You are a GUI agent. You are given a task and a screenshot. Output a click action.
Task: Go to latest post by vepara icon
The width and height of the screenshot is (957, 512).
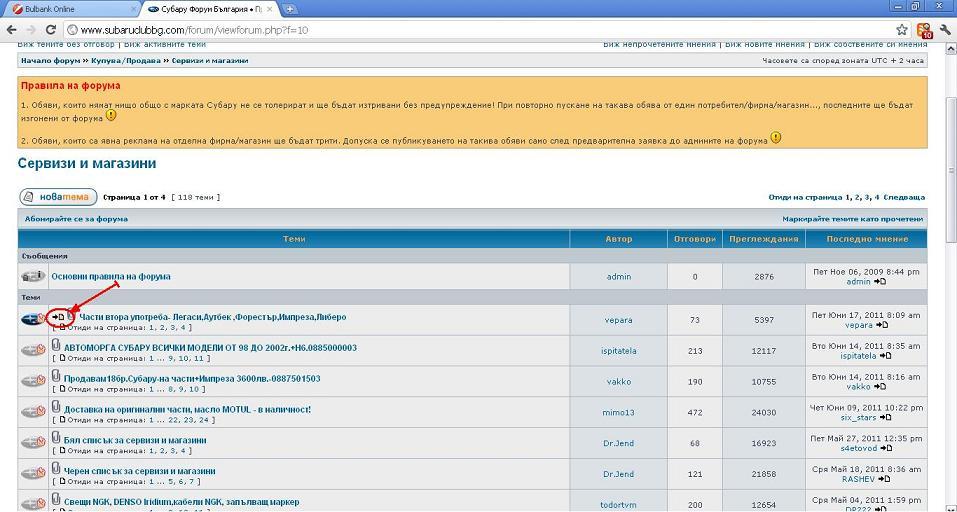click(882, 325)
